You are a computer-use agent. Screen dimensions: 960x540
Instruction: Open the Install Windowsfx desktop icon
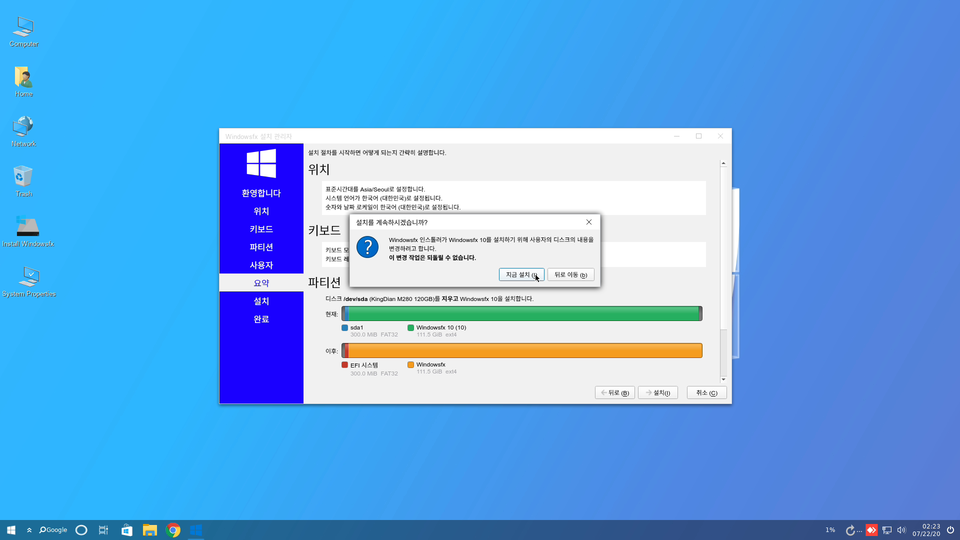[28, 231]
